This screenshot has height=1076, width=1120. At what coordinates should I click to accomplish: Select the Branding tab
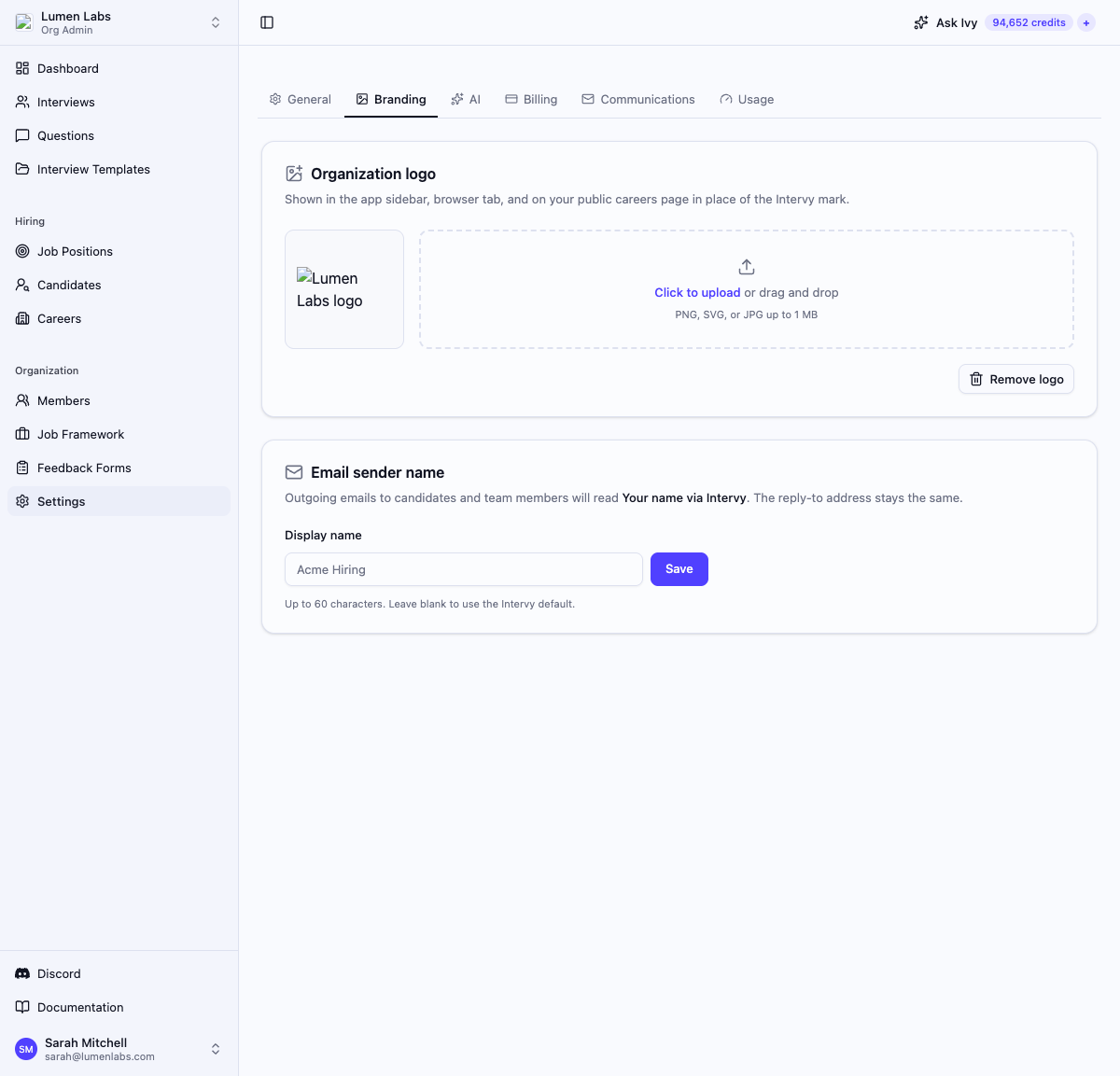coord(391,99)
